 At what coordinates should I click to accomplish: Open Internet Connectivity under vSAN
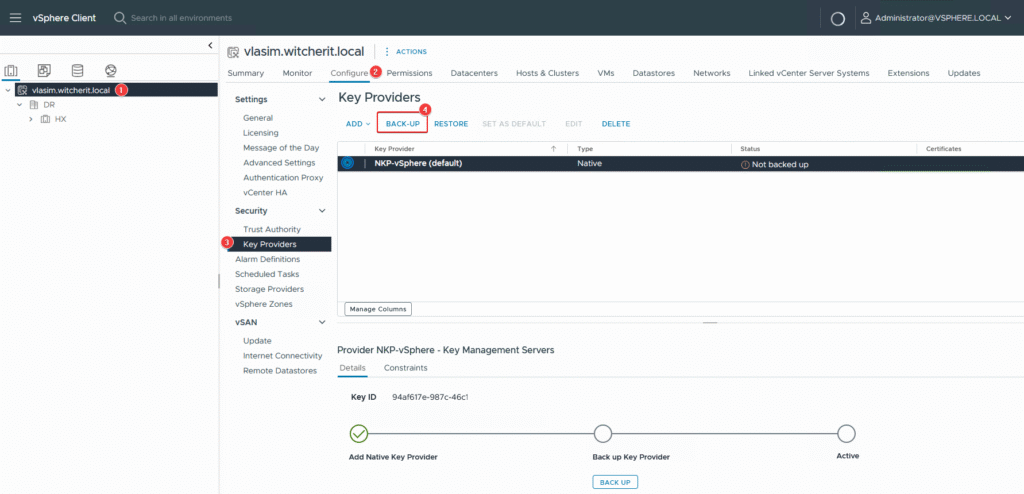(x=283, y=356)
